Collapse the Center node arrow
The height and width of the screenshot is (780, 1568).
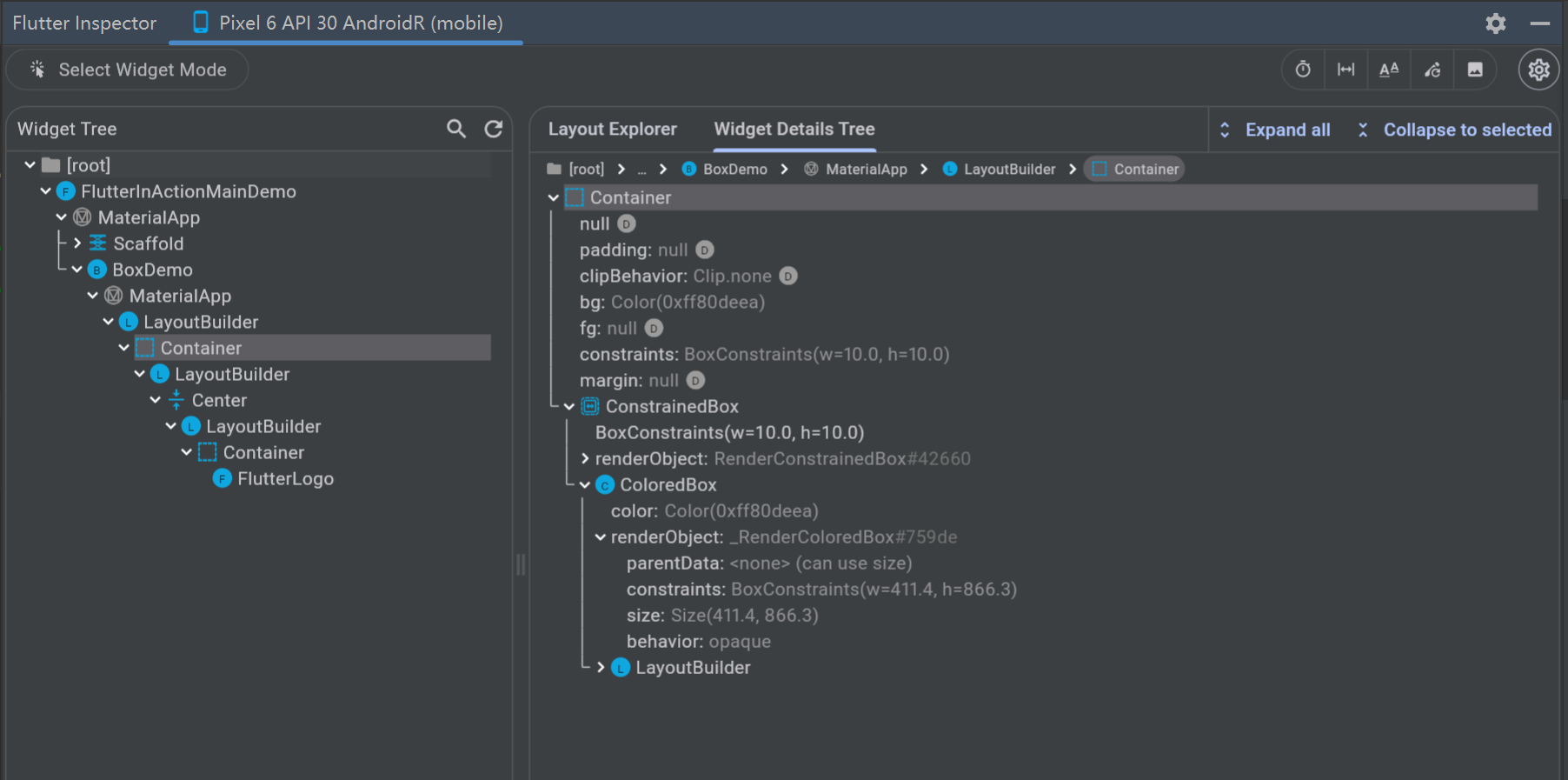pyautogui.click(x=156, y=399)
